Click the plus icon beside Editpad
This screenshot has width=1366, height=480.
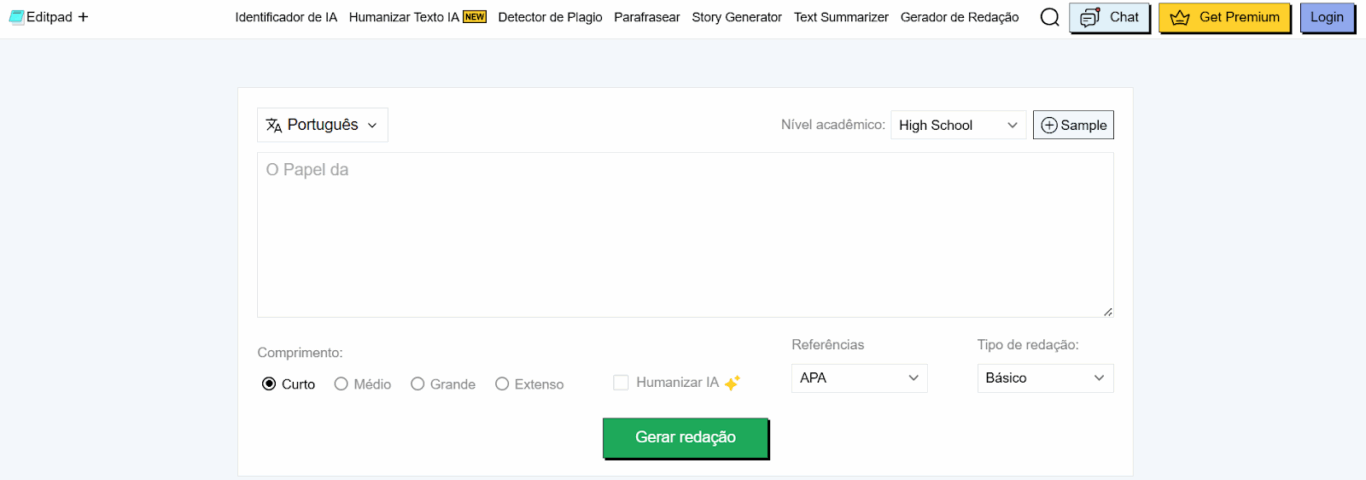83,17
